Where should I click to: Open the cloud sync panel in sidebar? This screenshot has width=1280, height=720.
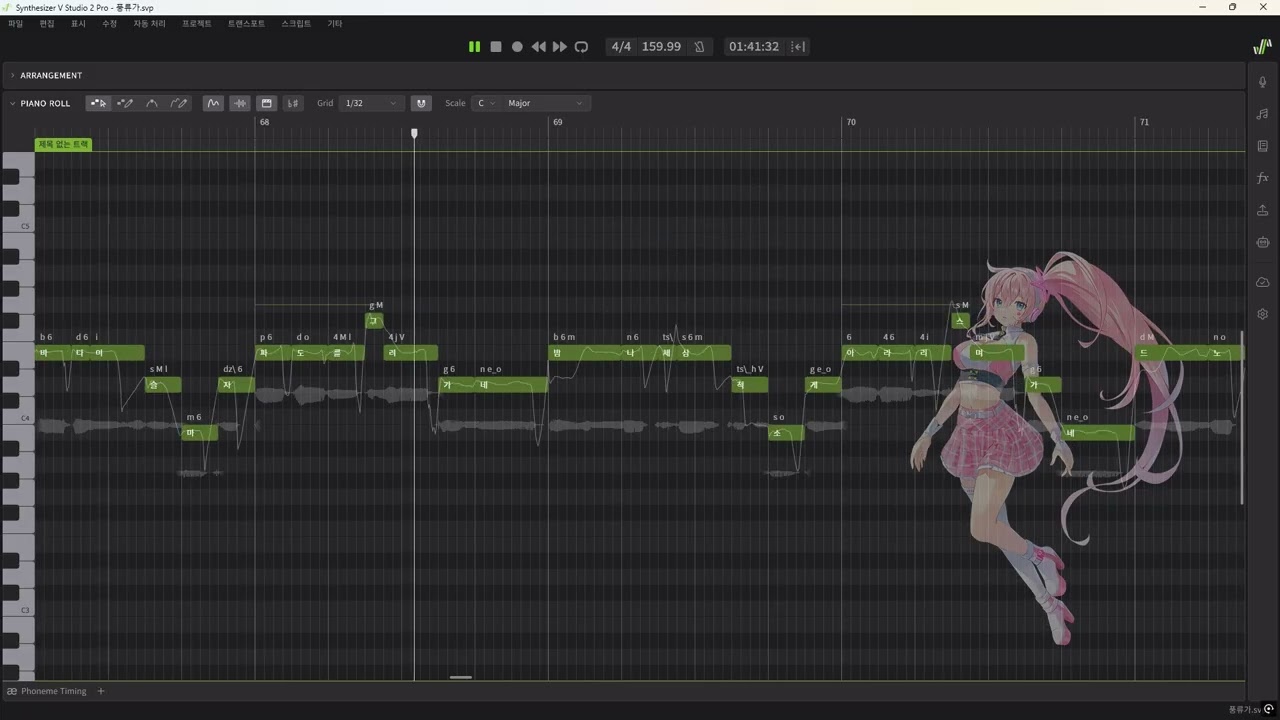point(1263,282)
